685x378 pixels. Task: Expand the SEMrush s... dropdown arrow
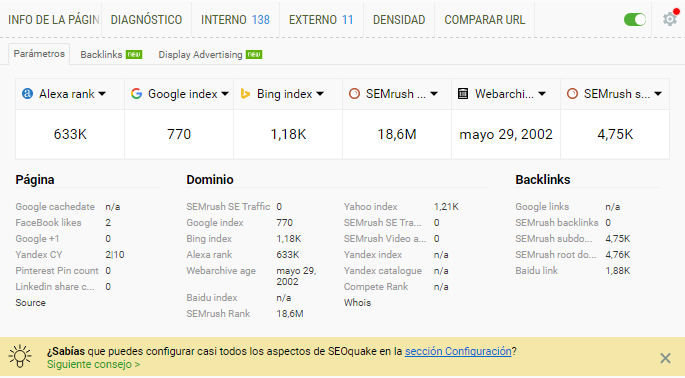pyautogui.click(x=658, y=94)
